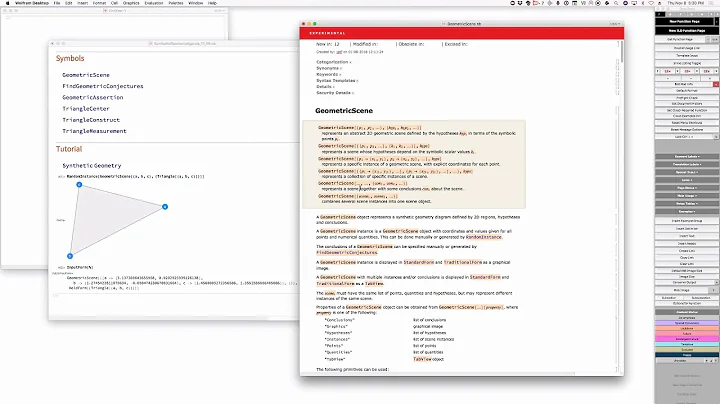Image resolution: width=720 pixels, height=404 pixels.
Task: Expand the Page Menus palette section
Action: [687, 188]
